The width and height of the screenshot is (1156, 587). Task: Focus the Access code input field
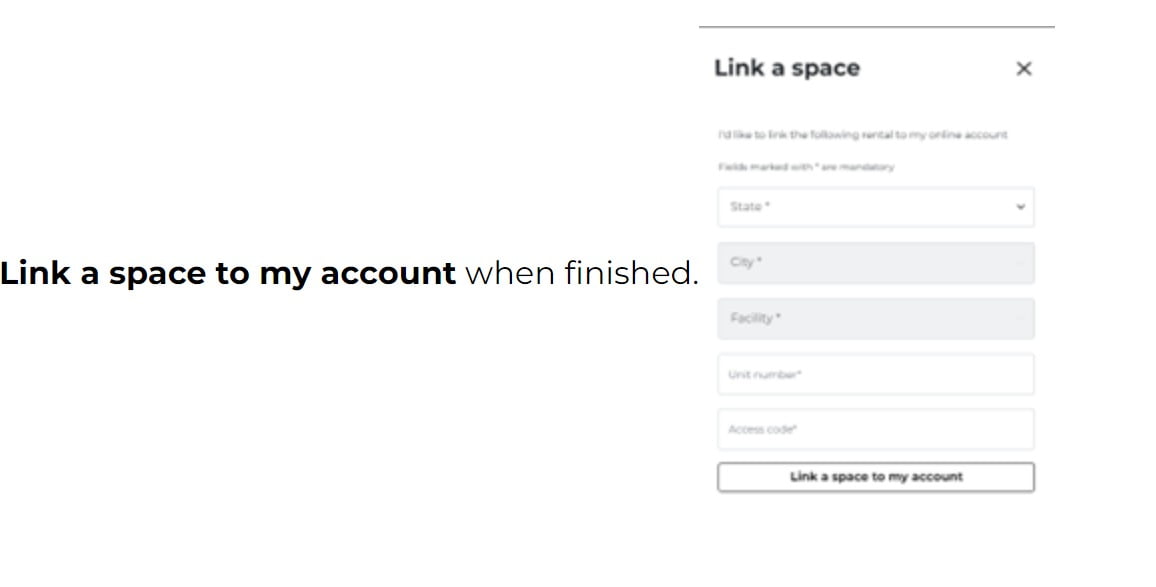(x=875, y=430)
